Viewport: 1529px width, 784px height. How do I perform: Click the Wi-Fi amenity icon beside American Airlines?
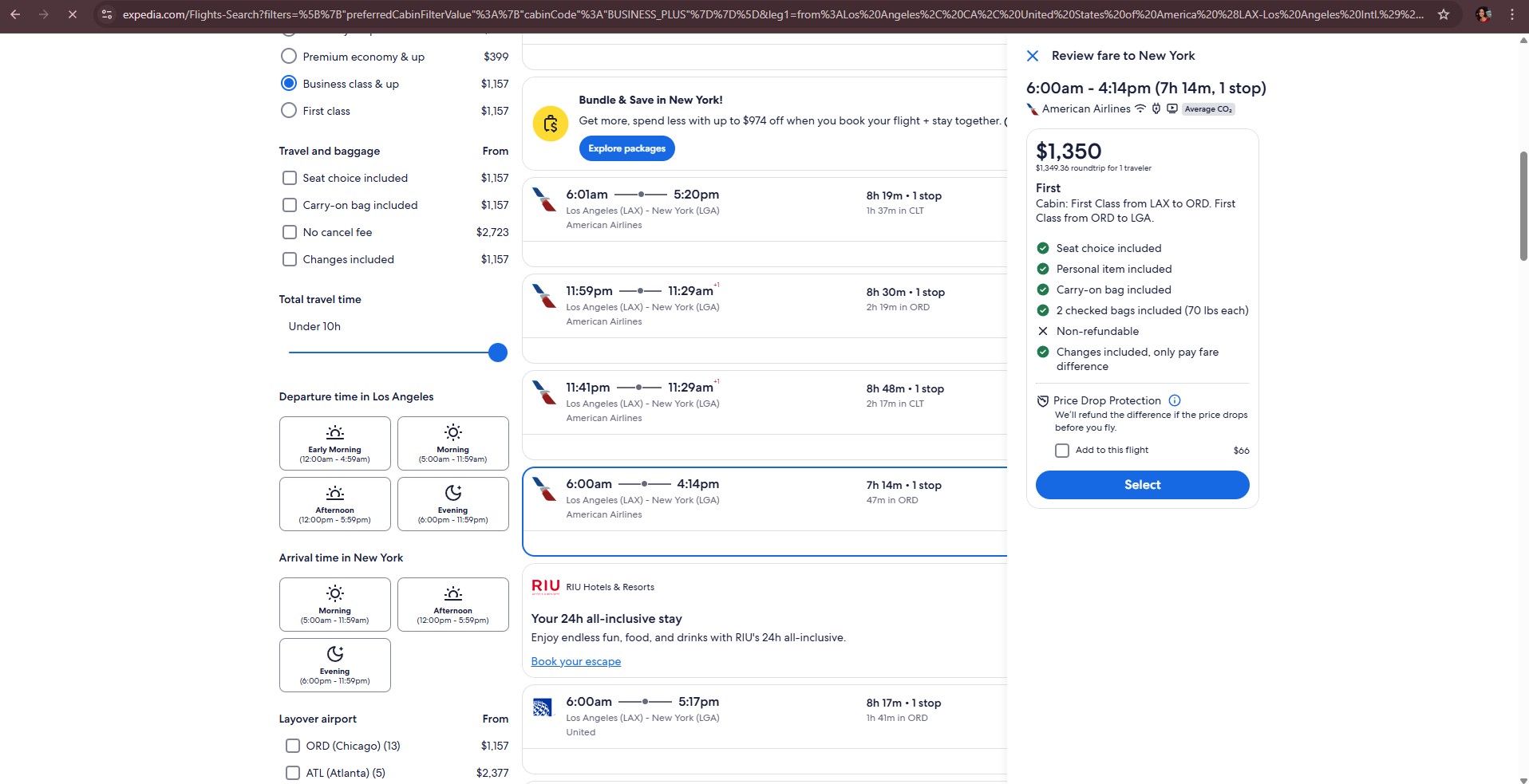pos(1140,108)
